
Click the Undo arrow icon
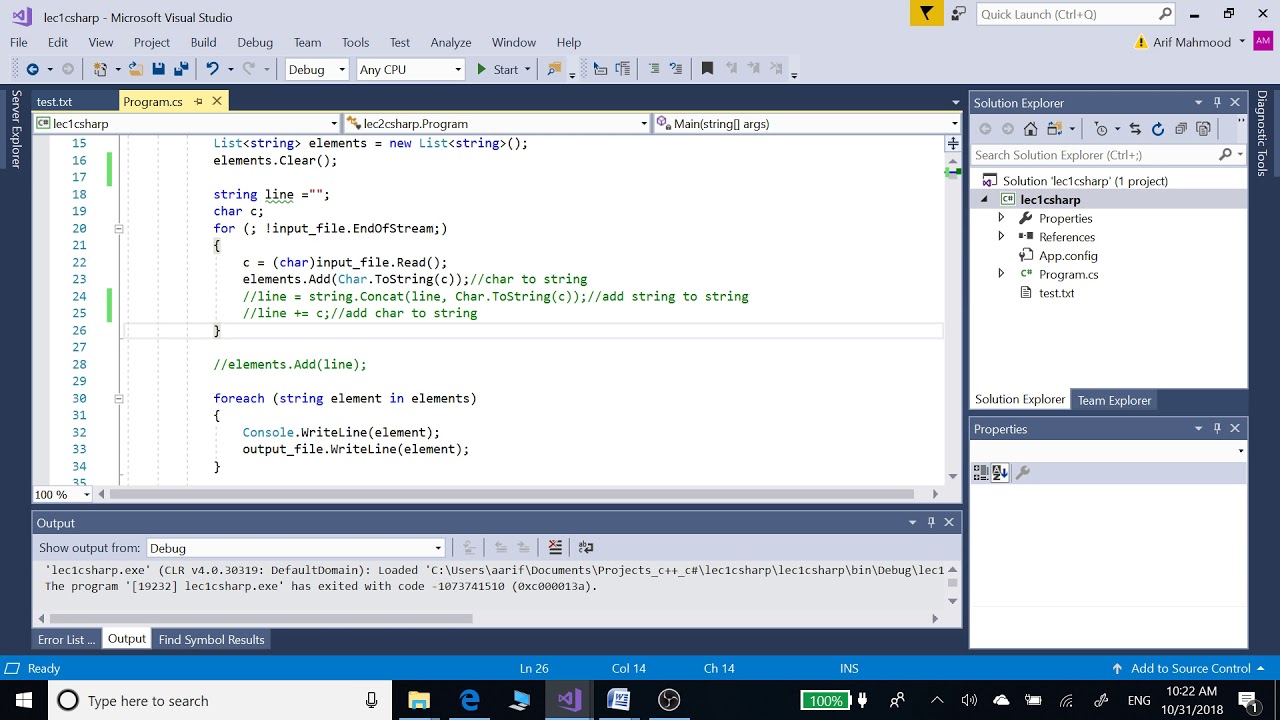212,69
